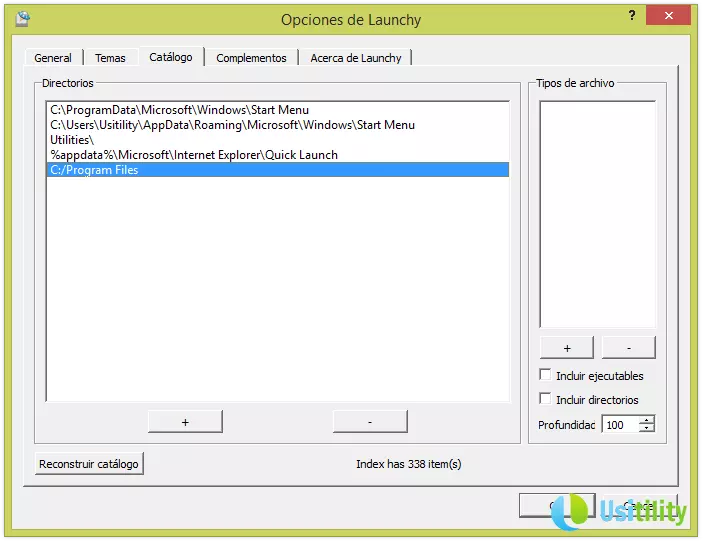
Task: Select the ProgramData Start Menu directory entry
Action: (180, 110)
